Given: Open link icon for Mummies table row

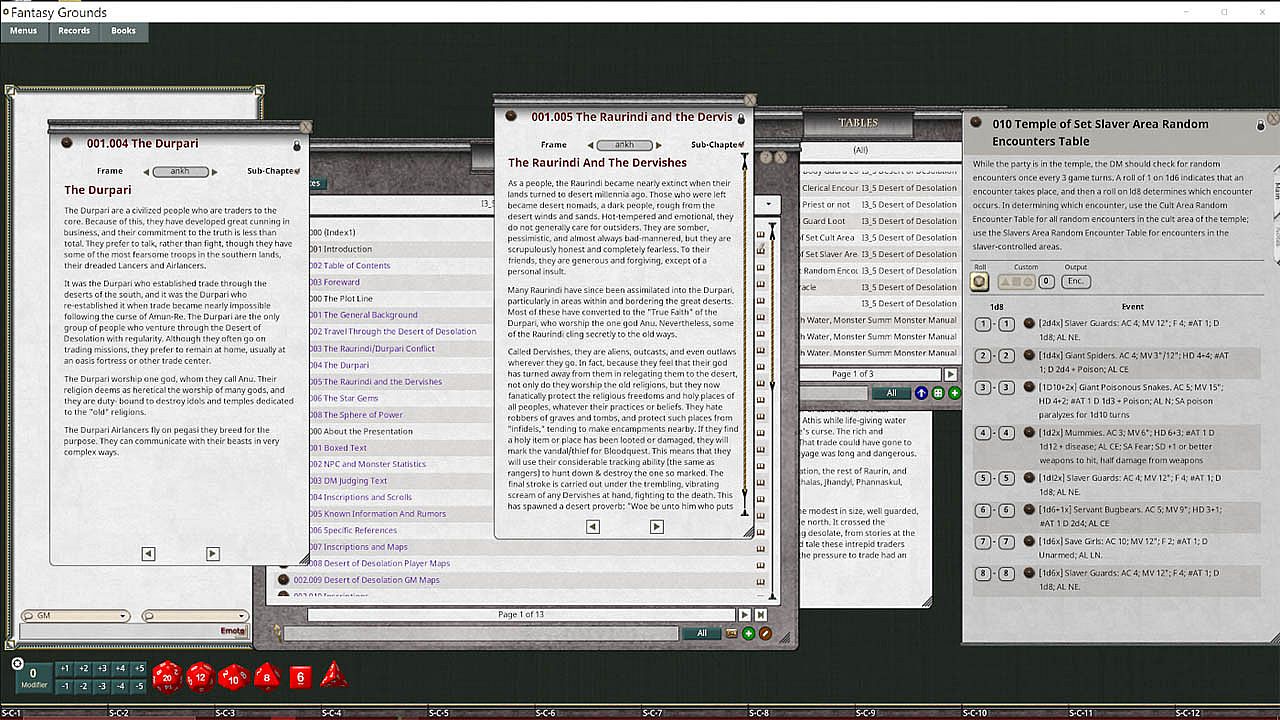Looking at the screenshot, I should [1029, 434].
